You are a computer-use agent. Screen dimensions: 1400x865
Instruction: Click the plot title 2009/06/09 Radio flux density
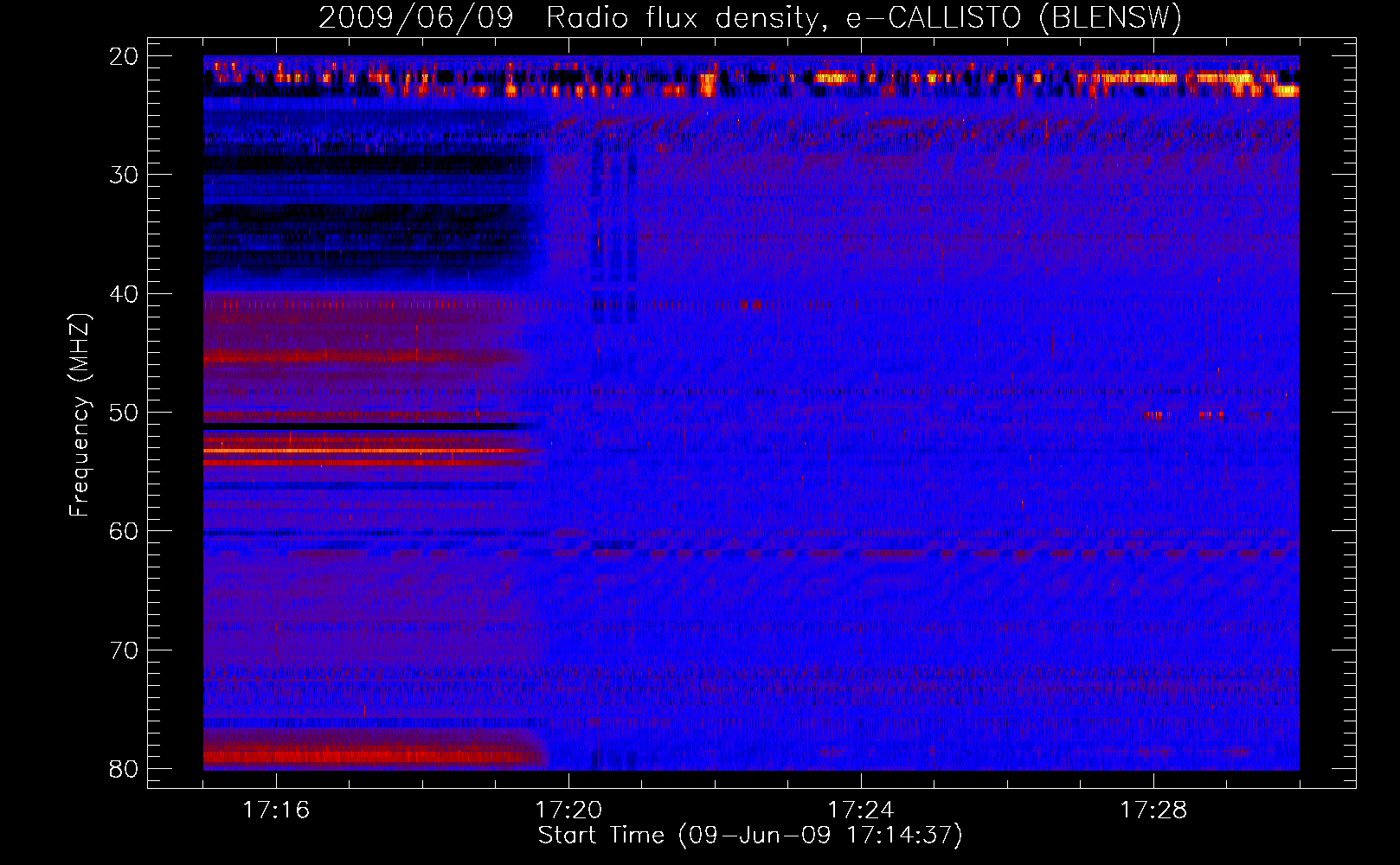tap(750, 17)
